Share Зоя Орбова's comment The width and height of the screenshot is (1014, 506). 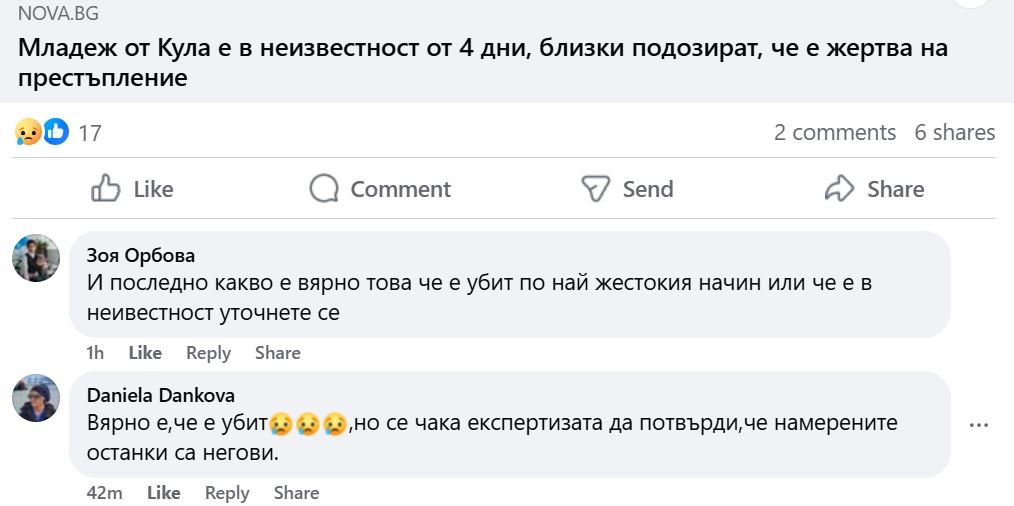point(277,353)
